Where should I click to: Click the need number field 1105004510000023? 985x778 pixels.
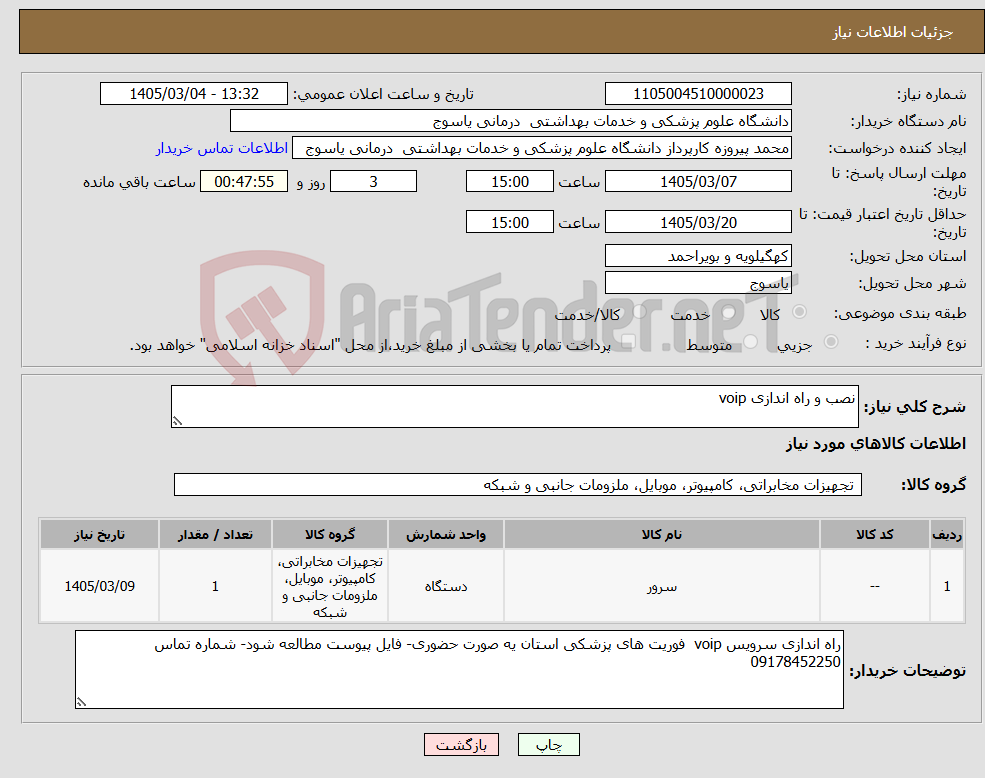[698, 94]
